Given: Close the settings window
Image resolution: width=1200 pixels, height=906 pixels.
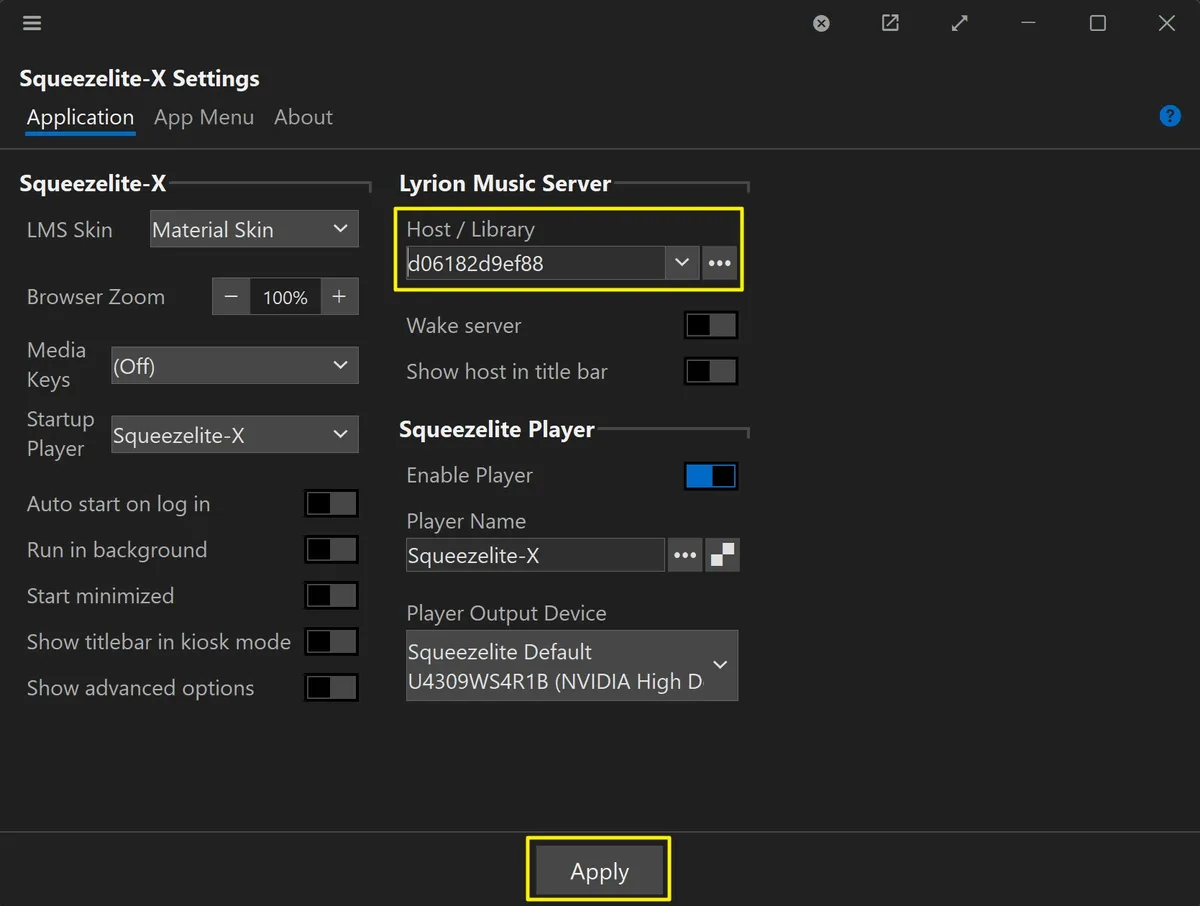Looking at the screenshot, I should [1167, 23].
